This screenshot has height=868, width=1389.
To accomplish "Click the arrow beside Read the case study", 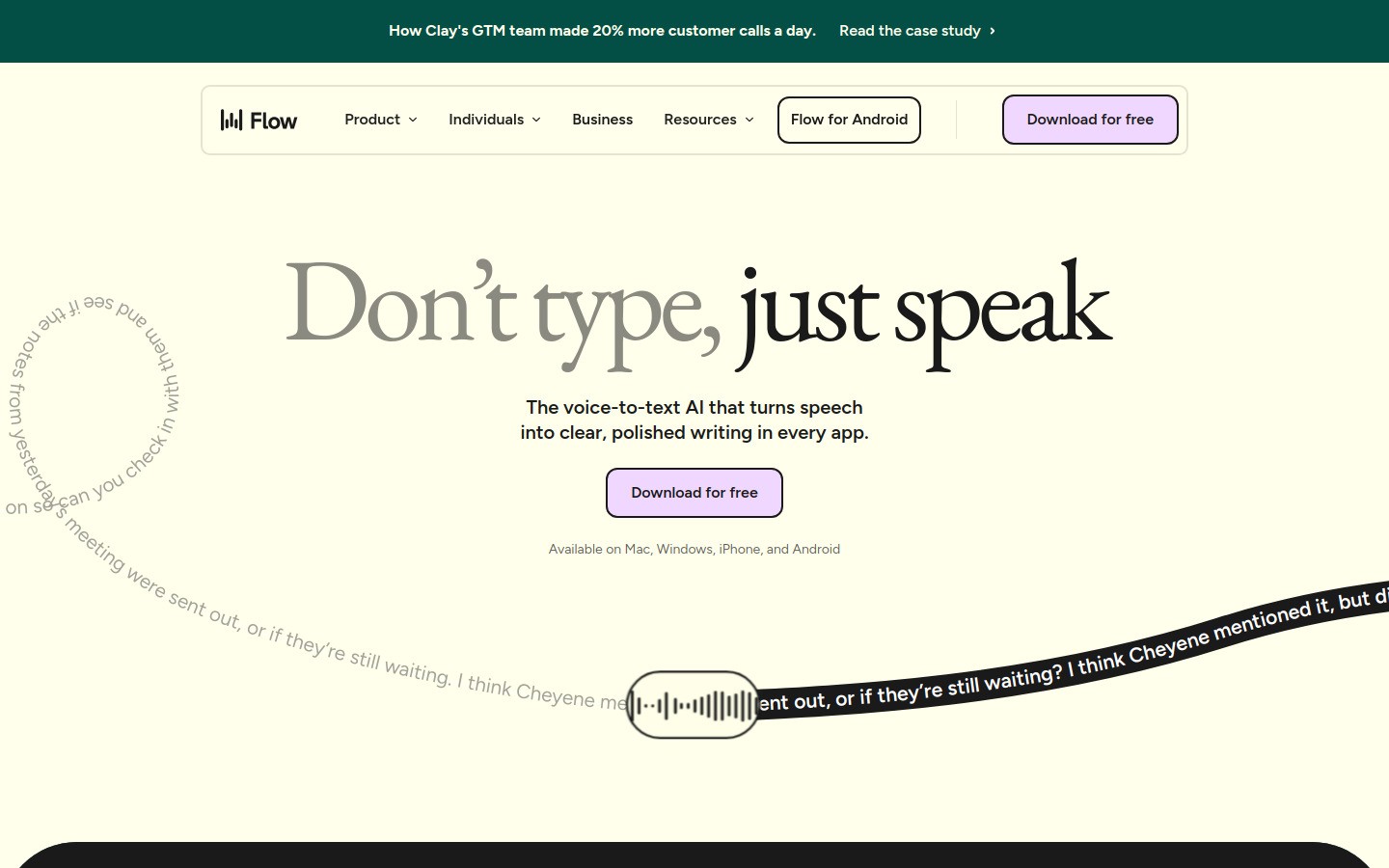I will pos(992,31).
